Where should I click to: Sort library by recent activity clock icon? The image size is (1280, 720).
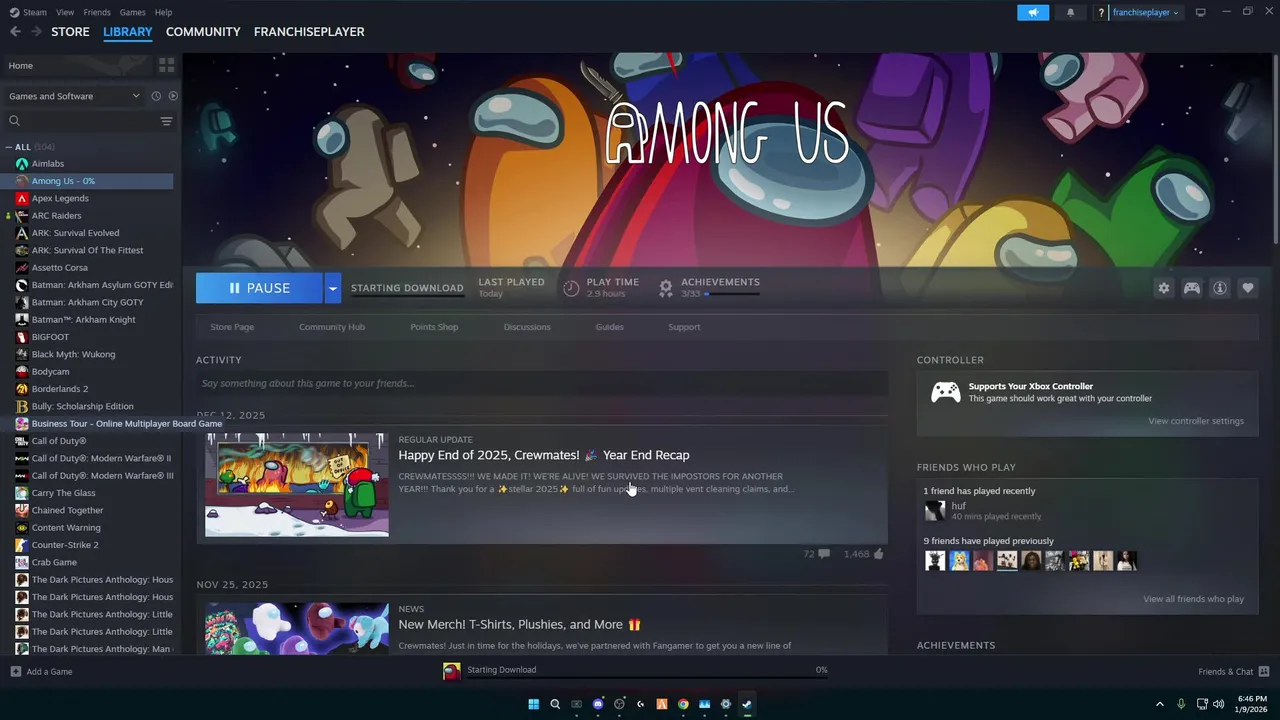(x=156, y=96)
